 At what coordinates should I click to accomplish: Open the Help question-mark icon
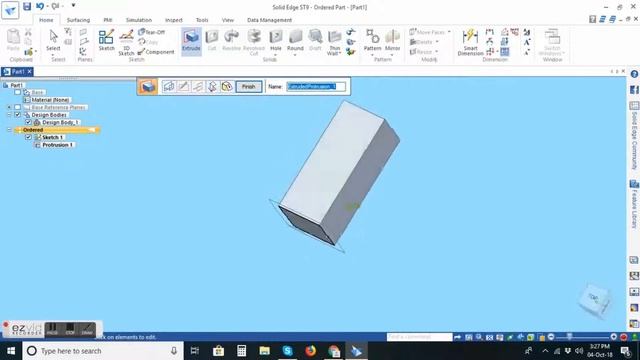[x=634, y=74]
